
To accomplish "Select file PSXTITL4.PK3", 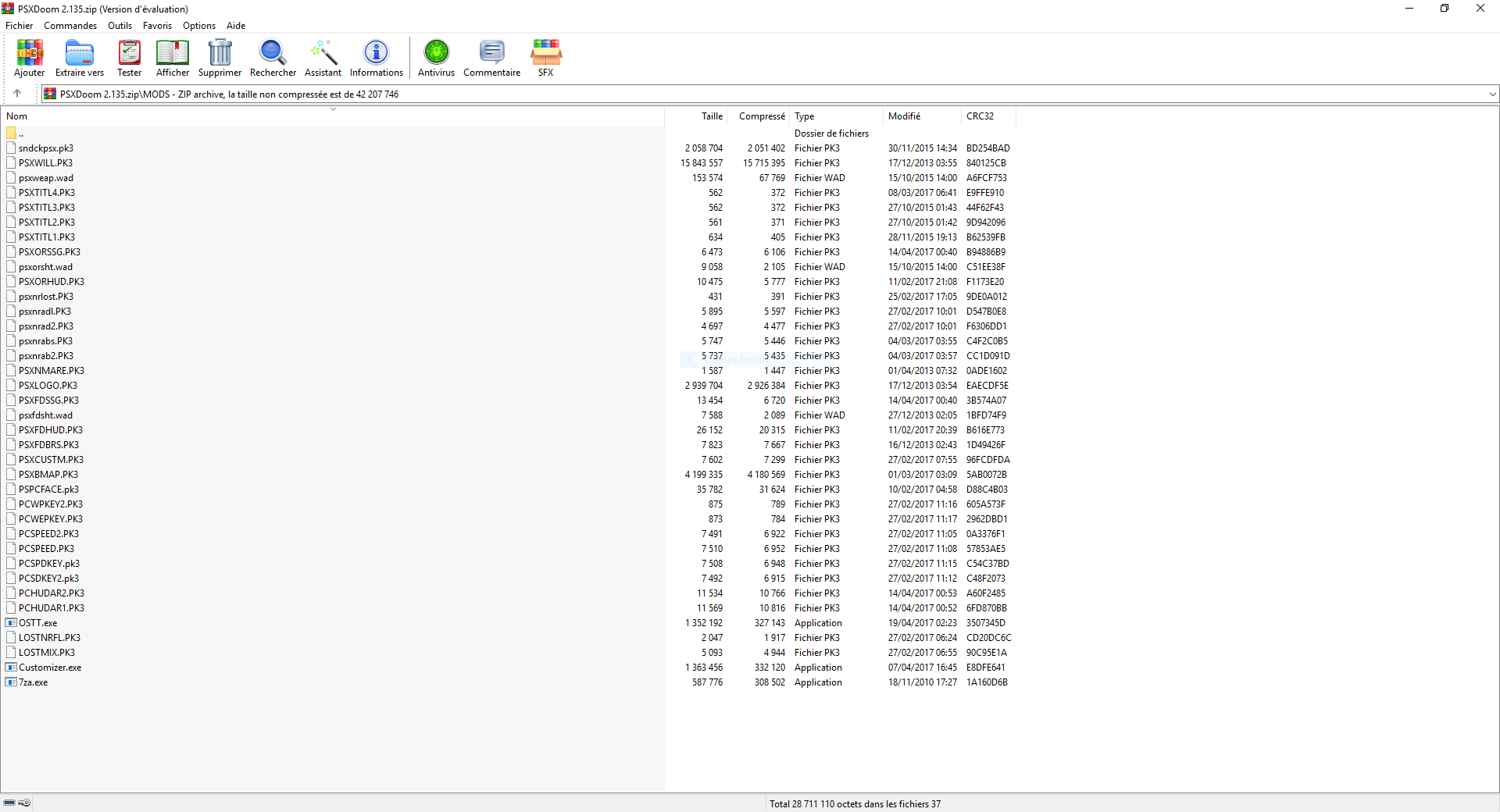I will coord(47,193).
